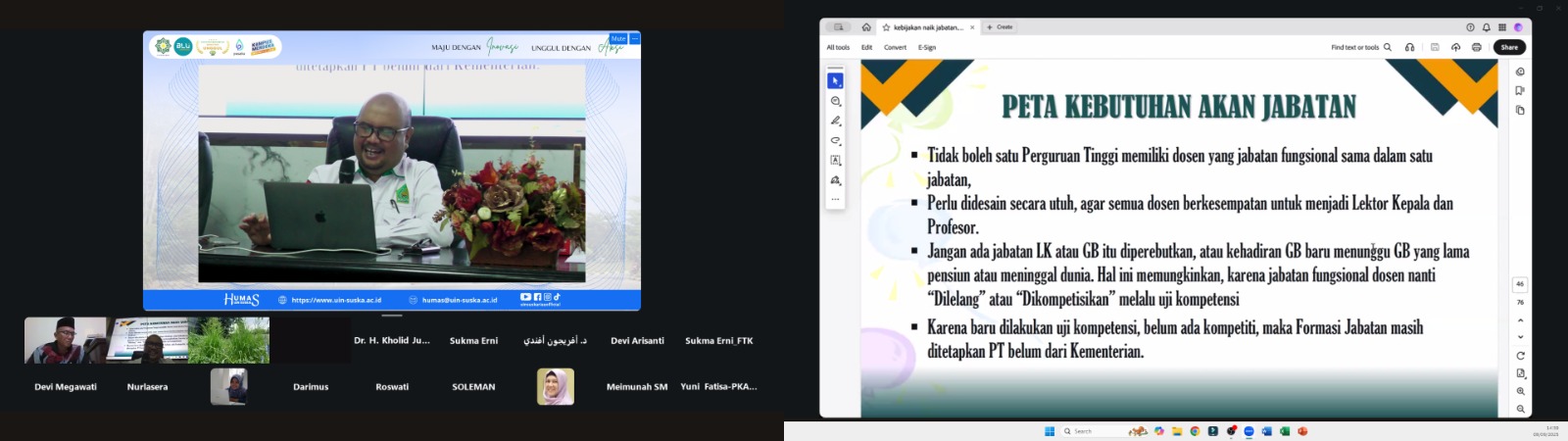1568x441 pixels.
Task: Mute the main speaker video
Action: coord(617,39)
